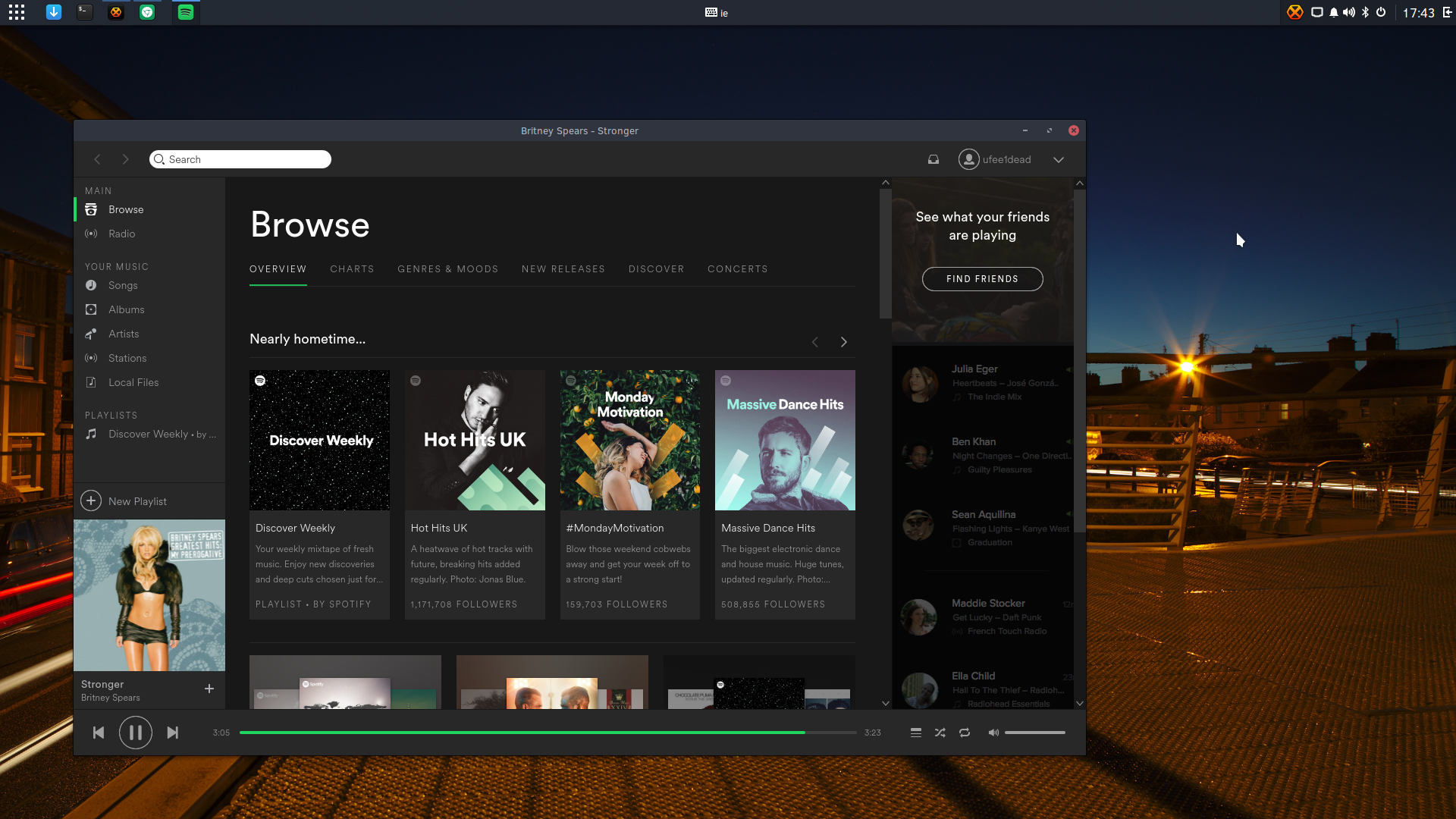Open the terminal icon in top panel

[x=85, y=12]
